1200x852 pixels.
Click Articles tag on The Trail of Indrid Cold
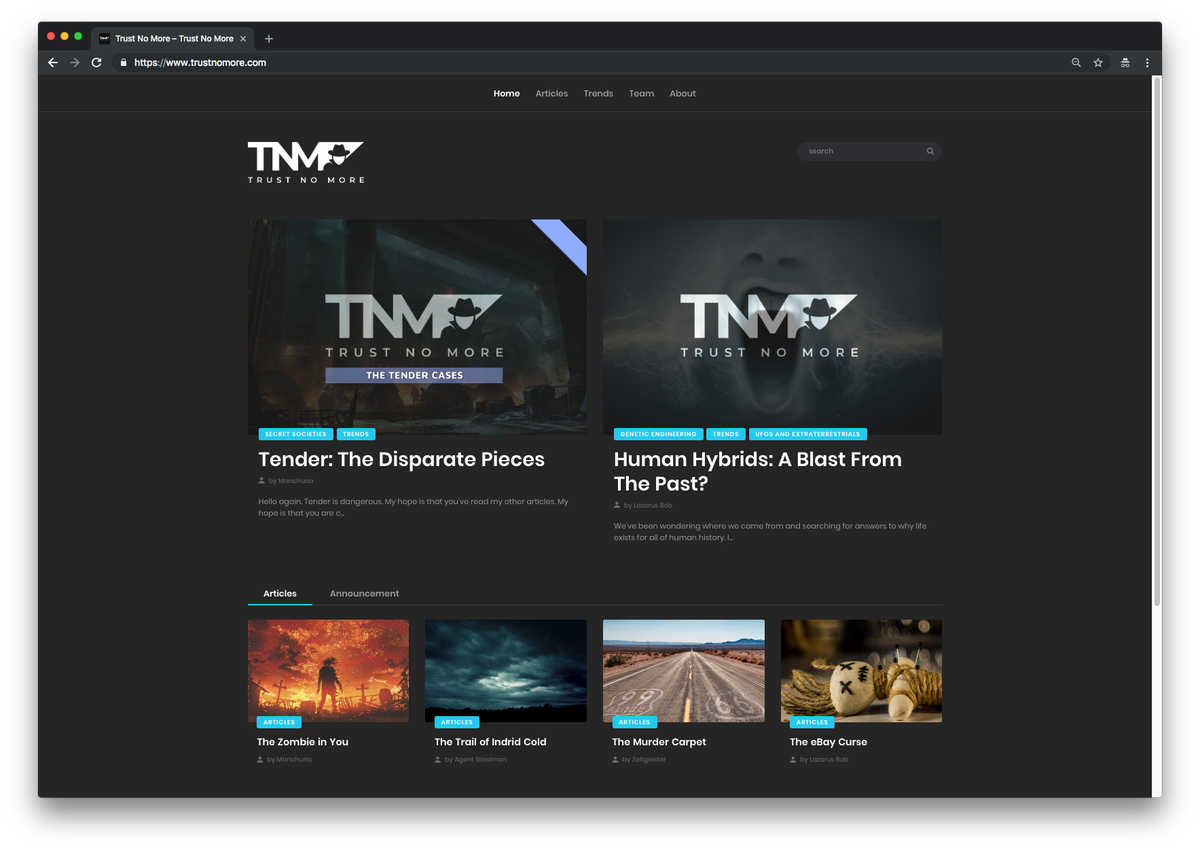click(x=457, y=722)
